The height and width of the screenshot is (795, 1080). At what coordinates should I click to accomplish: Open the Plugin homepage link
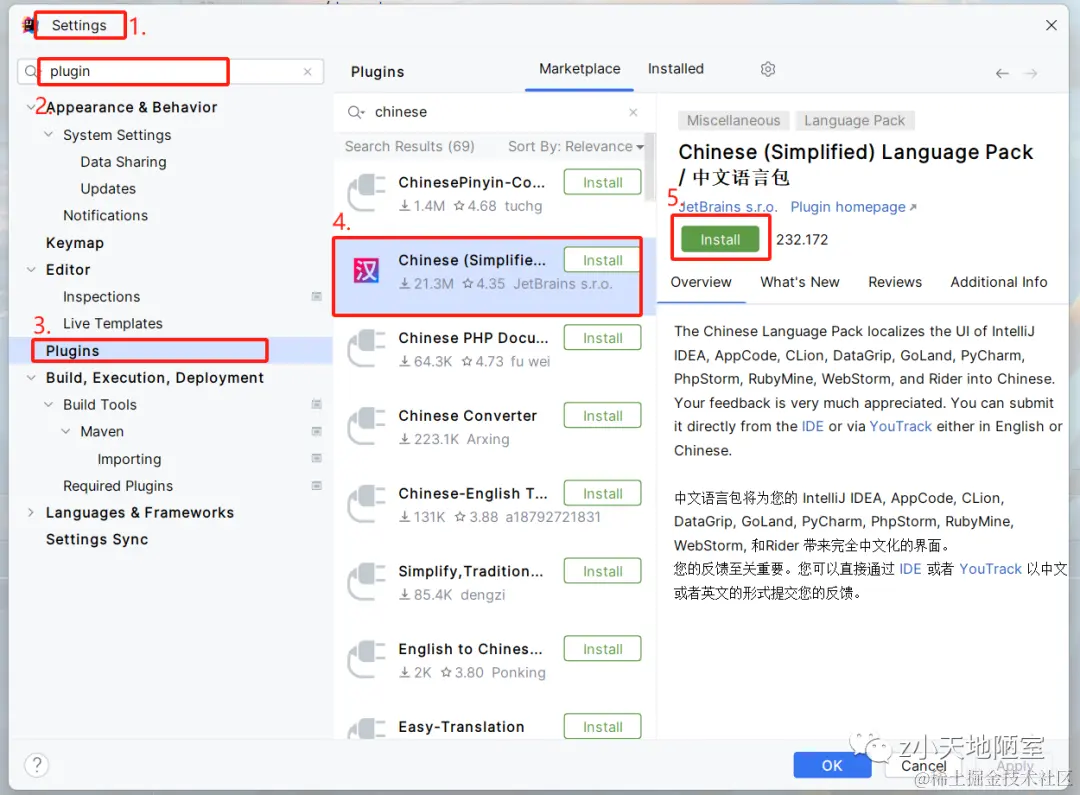(853, 207)
